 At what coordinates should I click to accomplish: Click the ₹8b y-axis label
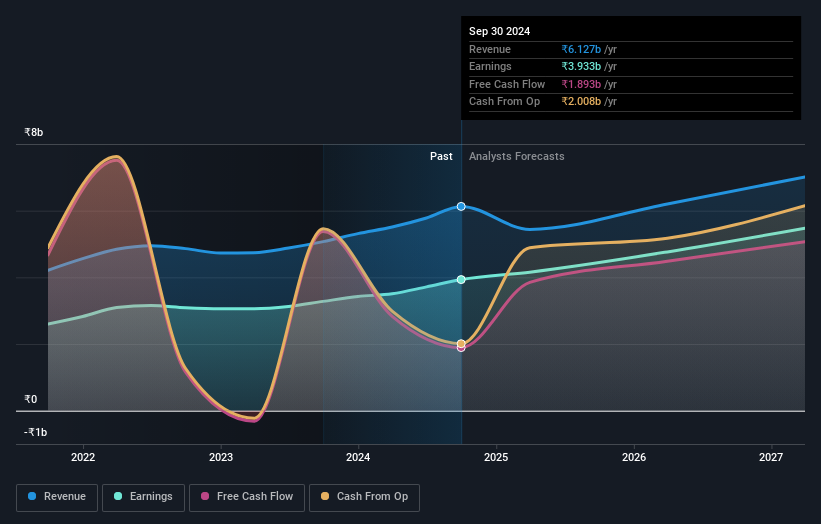(34, 132)
